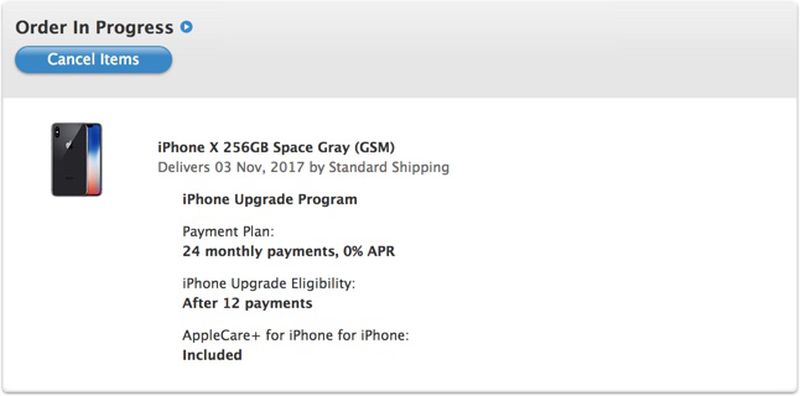Click the Standard Shipping text
The height and width of the screenshot is (396, 800).
389,167
